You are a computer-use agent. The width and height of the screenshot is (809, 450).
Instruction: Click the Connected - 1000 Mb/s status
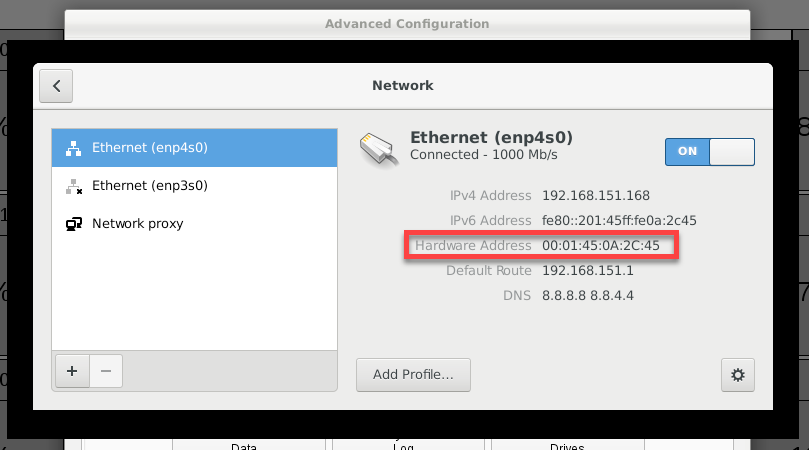point(484,155)
